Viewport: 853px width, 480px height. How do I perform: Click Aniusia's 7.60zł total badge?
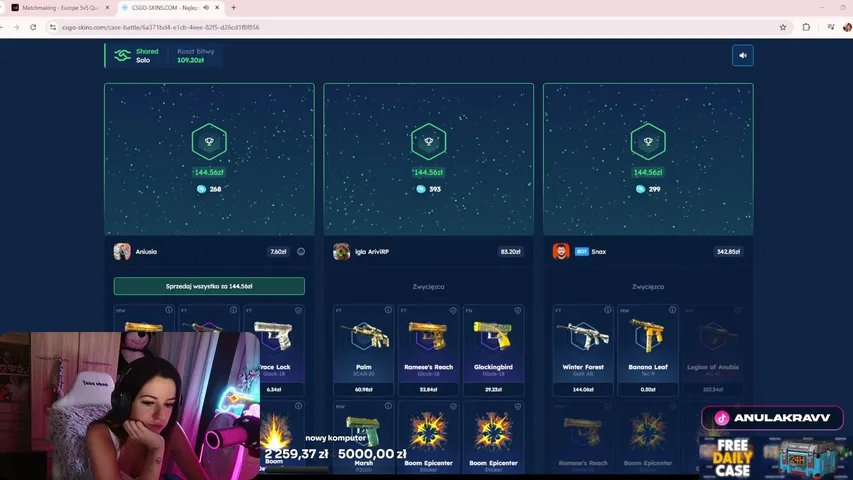(x=278, y=251)
